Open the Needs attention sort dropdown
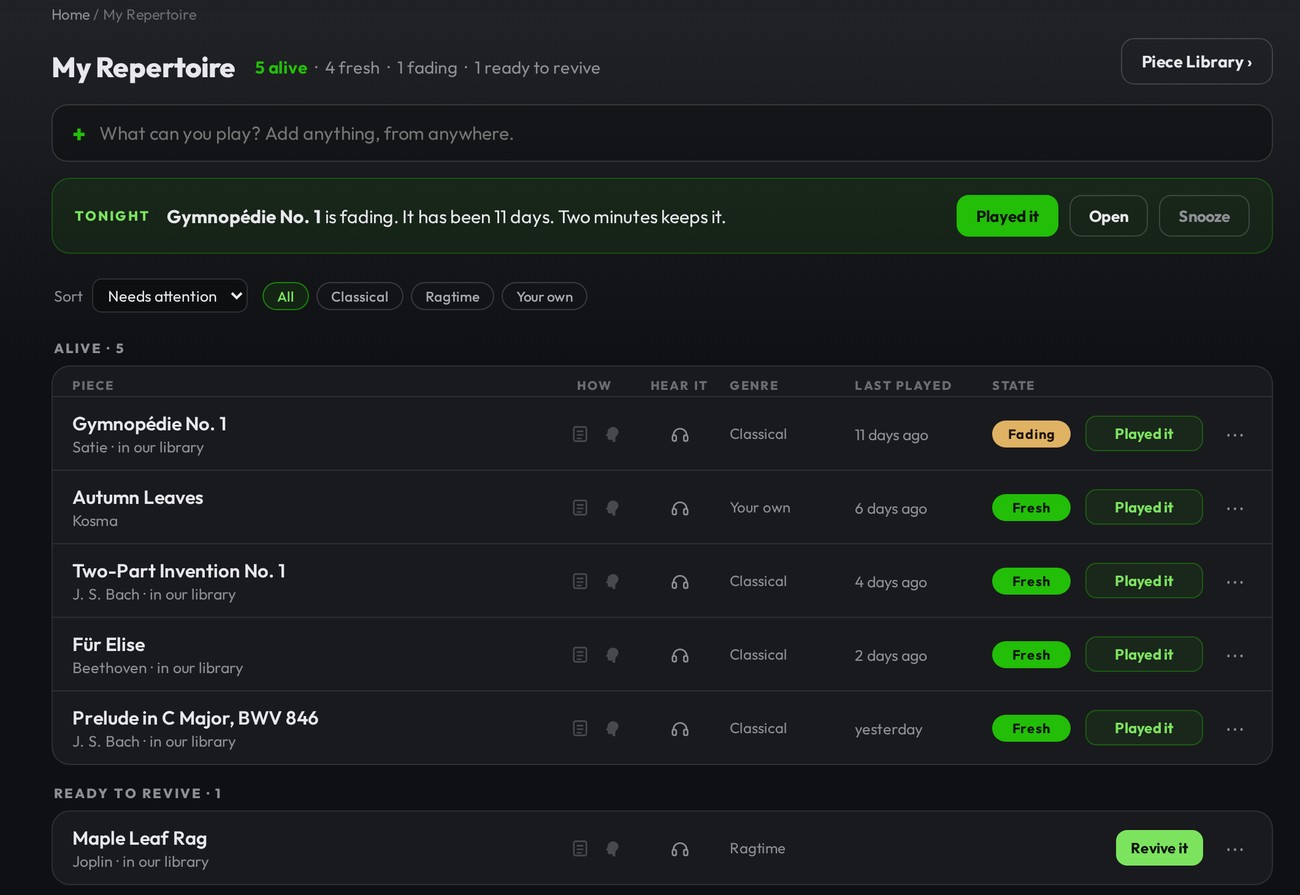 click(x=170, y=296)
